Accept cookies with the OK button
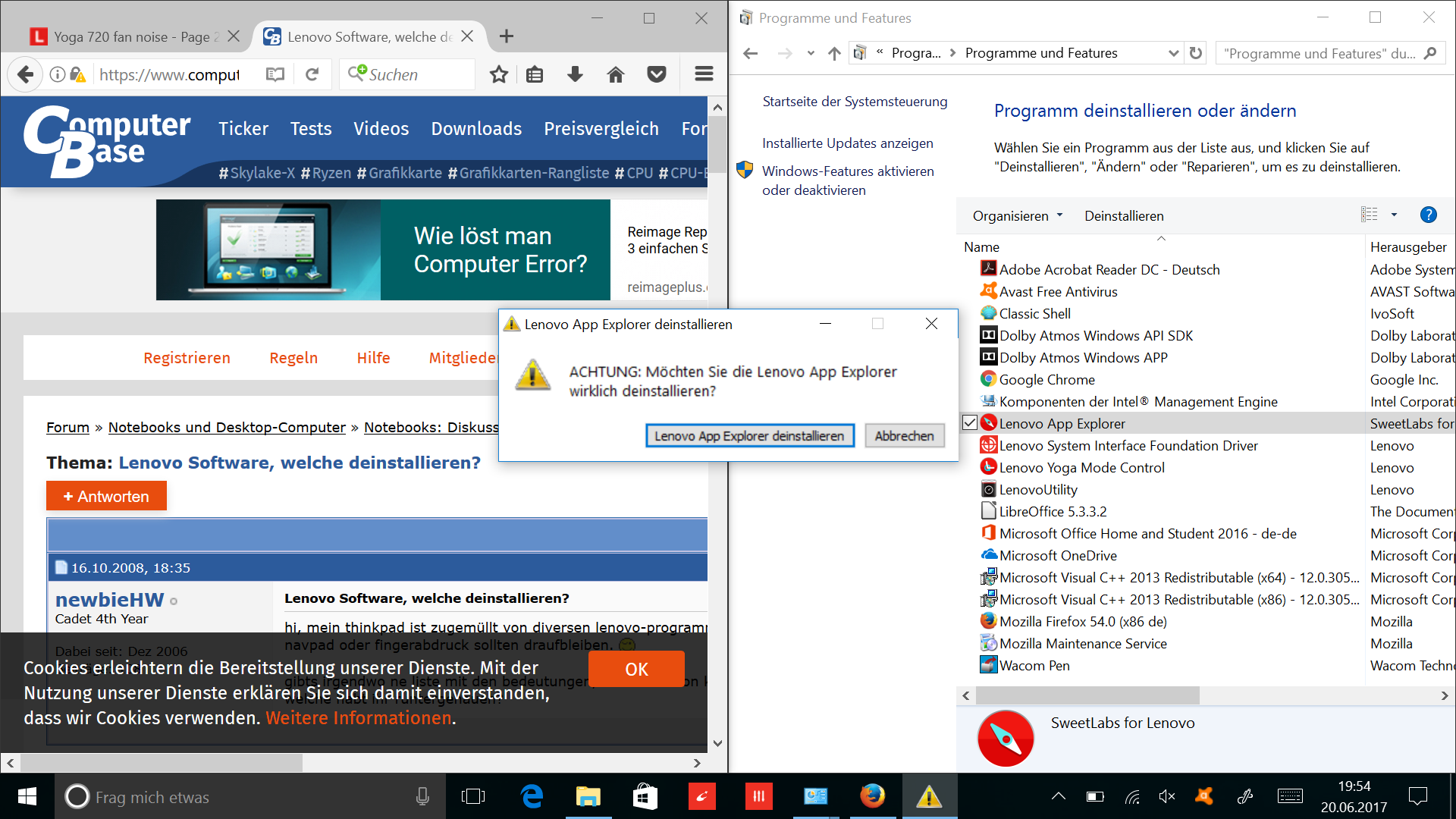The height and width of the screenshot is (819, 1456). (636, 670)
